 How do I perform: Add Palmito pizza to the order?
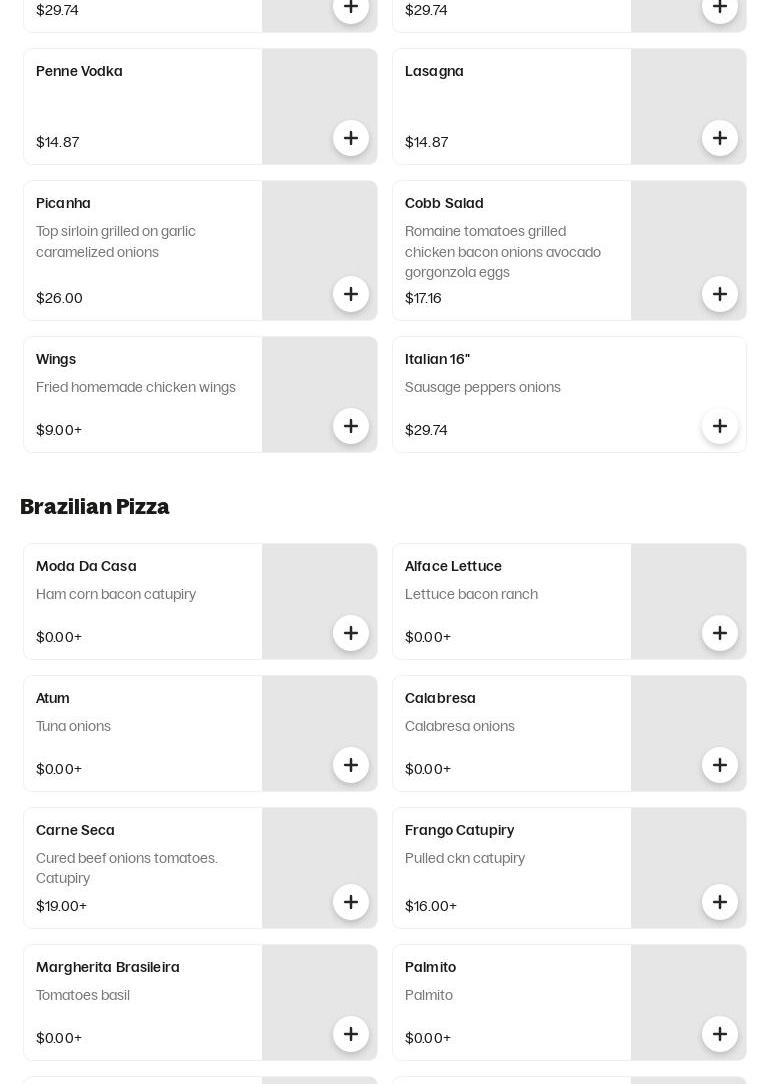(720, 1035)
